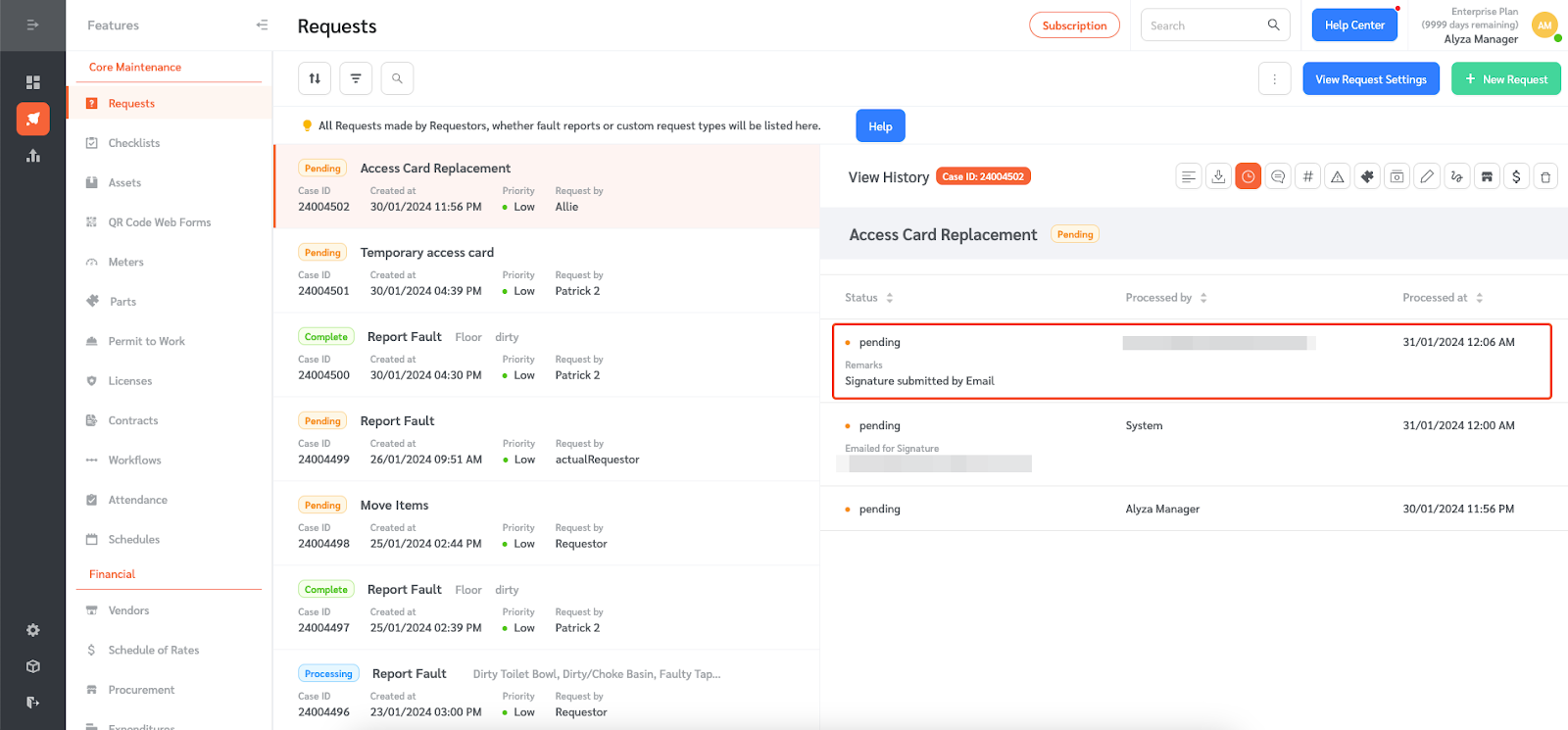Open the comments speech bubble icon
Image resolution: width=1568 pixels, height=730 pixels.
click(x=1278, y=176)
